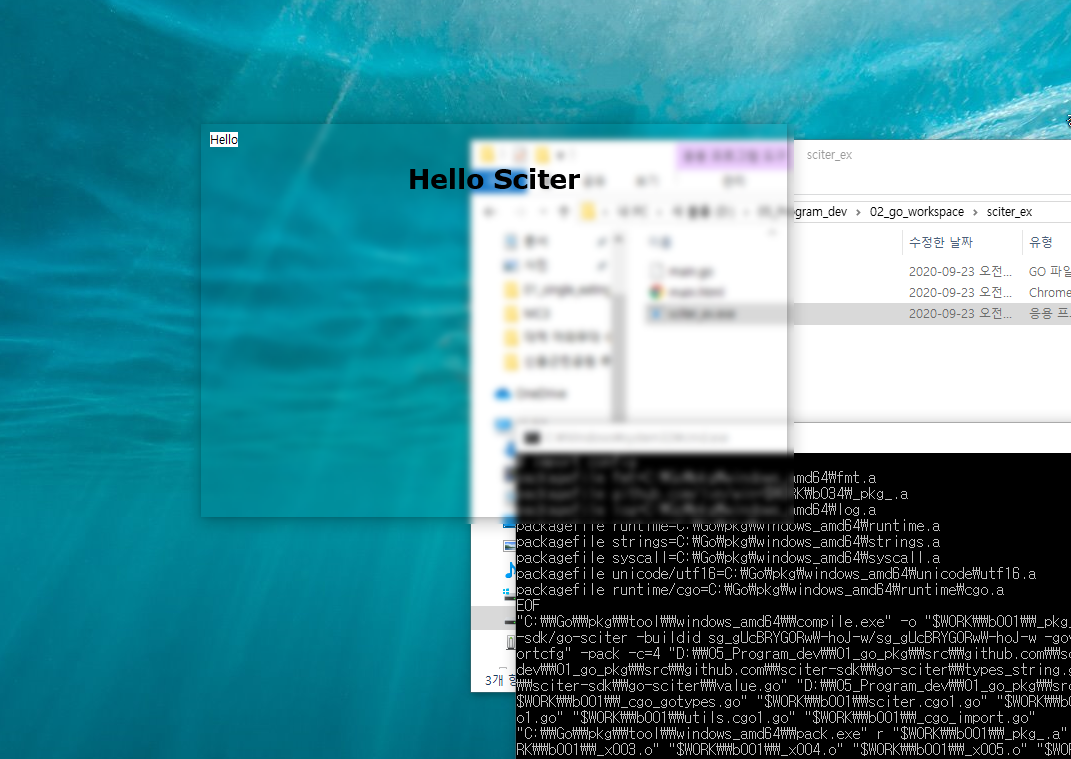Image resolution: width=1071 pixels, height=759 pixels.
Task: Expand the chevron before '02_go_workspace' breadcrumb
Action: [859, 212]
